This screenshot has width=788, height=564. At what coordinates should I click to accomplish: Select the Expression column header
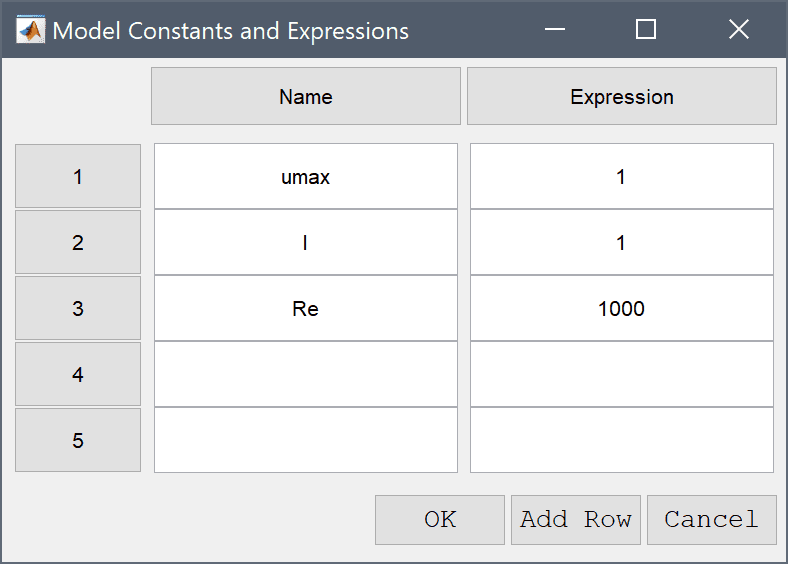pos(622,96)
